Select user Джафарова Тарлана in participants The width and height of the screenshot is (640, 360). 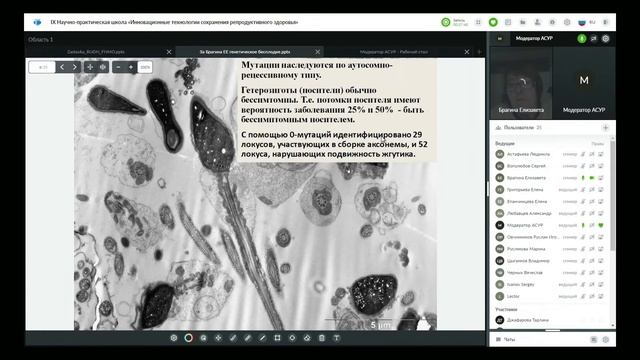528,320
